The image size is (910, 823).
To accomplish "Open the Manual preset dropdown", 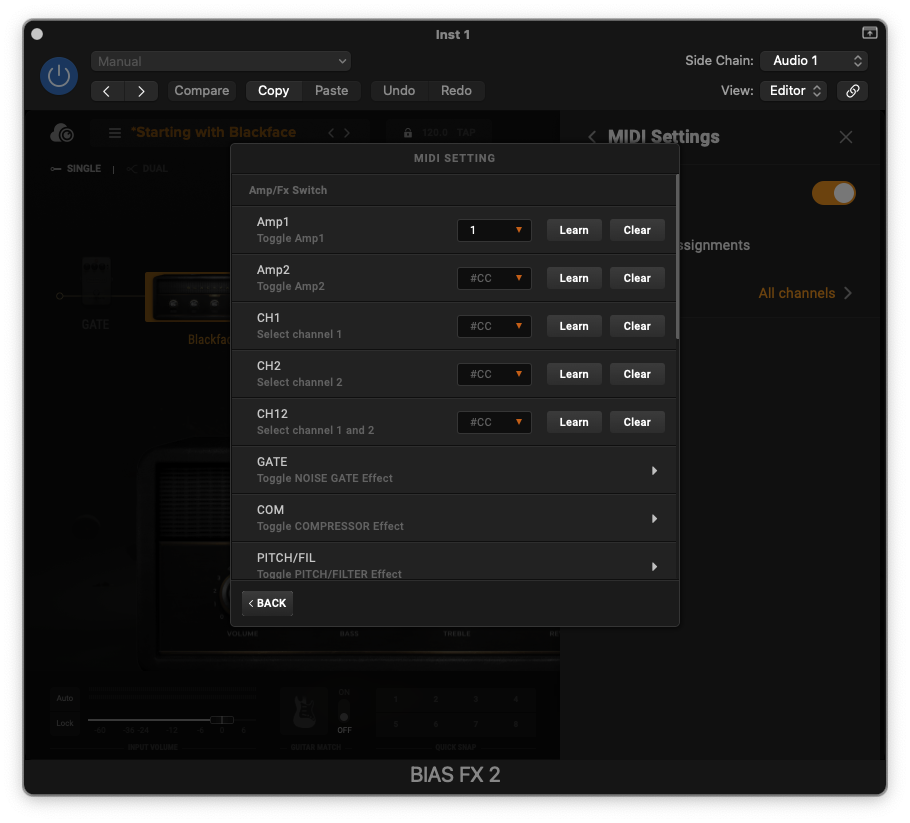I will (x=221, y=61).
